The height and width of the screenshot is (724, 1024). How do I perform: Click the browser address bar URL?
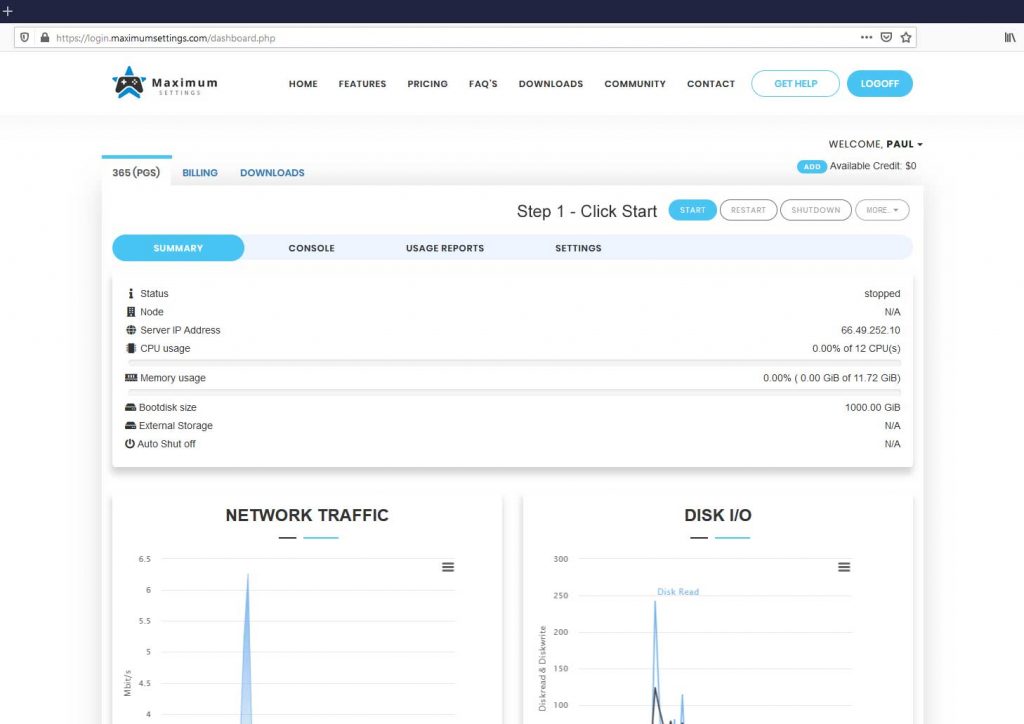point(166,38)
